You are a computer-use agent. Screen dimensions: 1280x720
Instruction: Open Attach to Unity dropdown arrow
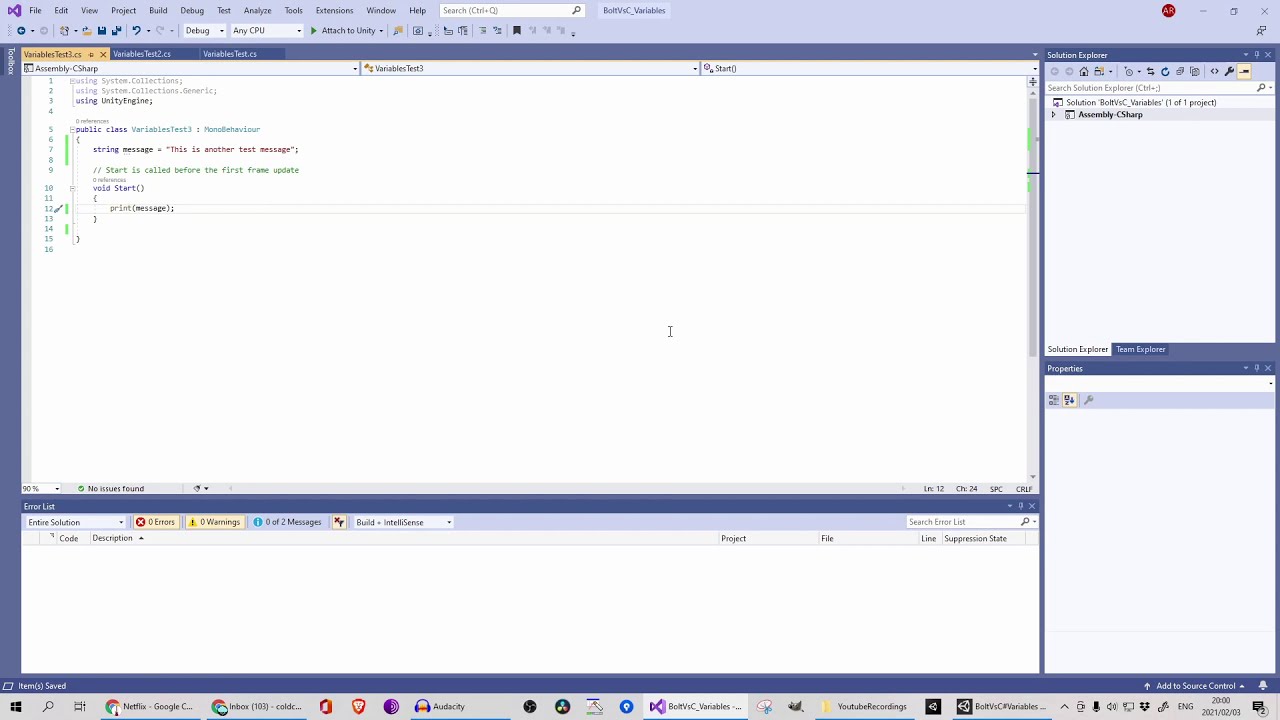click(x=381, y=31)
